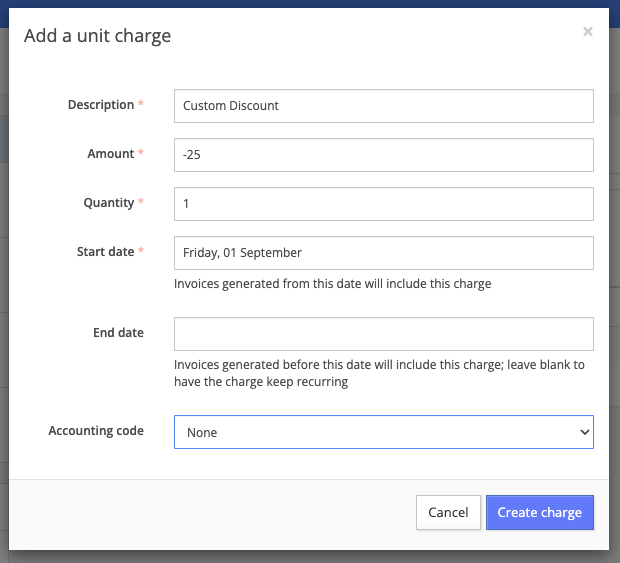Click the empty End date field

(x=384, y=334)
